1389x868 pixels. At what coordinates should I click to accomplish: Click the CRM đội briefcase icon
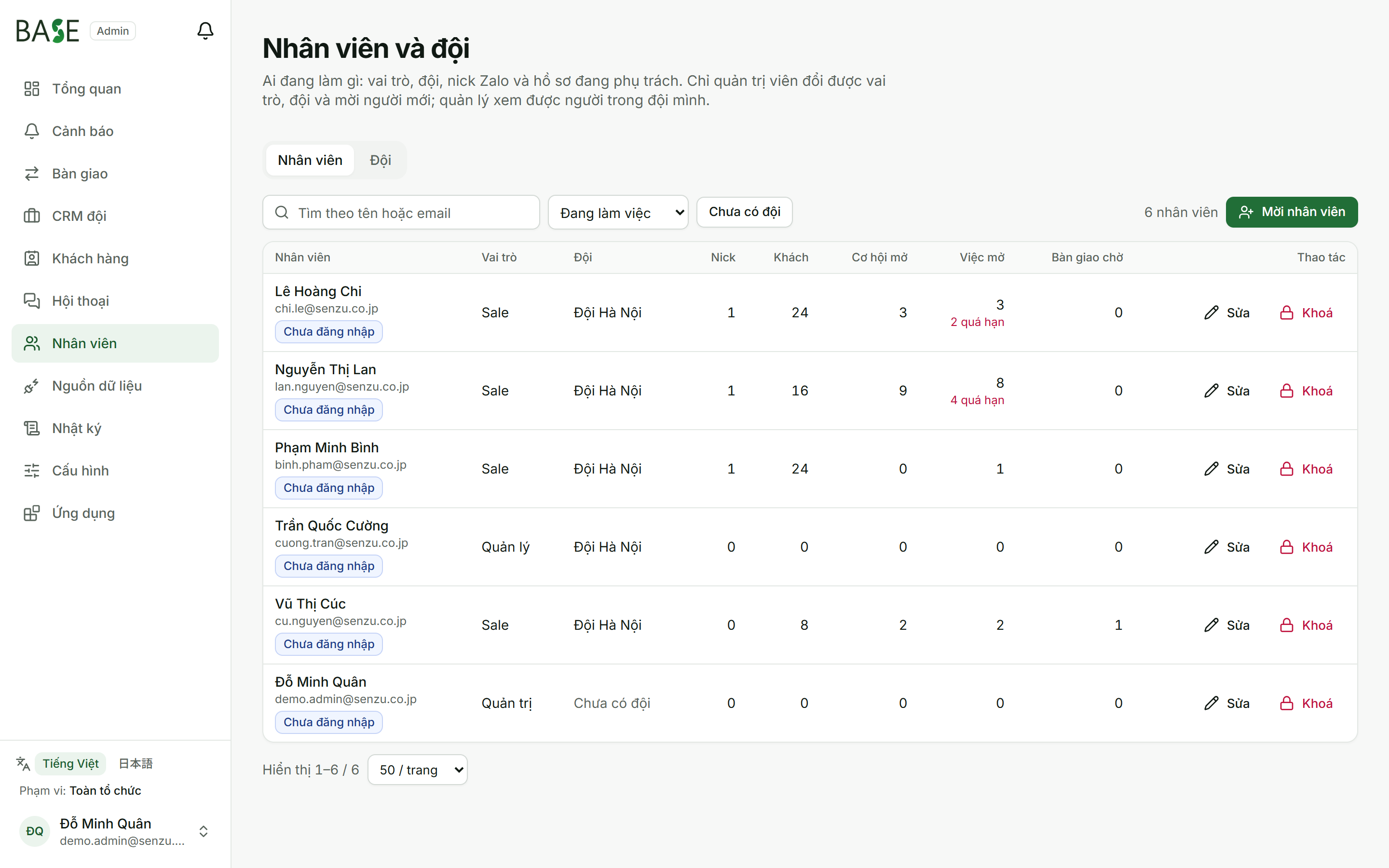pos(31,216)
